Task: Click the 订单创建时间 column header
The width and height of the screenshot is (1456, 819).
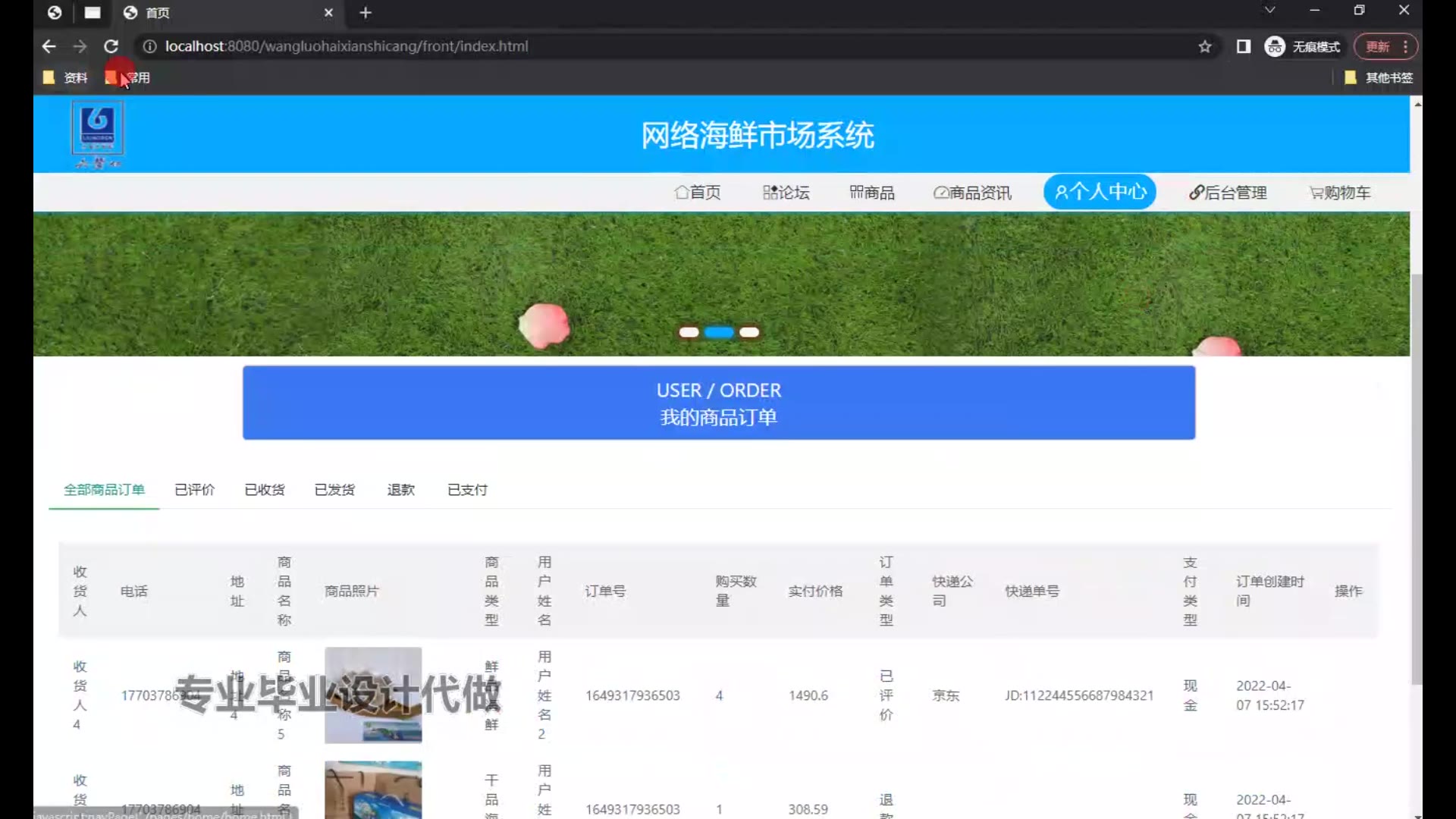Action: (1270, 591)
